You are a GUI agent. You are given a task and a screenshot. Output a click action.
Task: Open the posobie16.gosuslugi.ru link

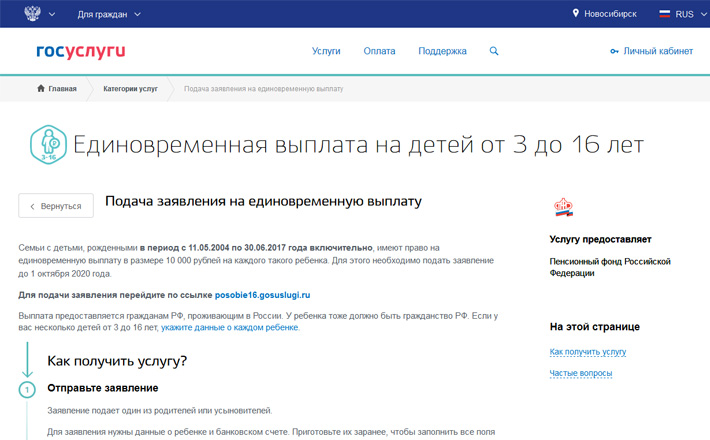coord(262,295)
